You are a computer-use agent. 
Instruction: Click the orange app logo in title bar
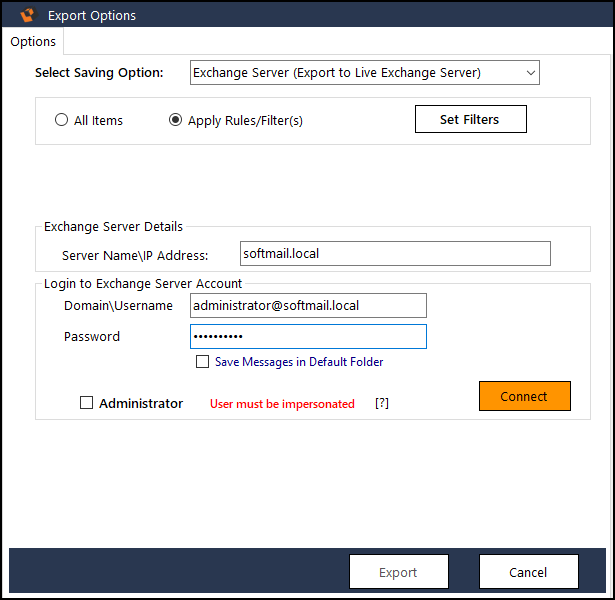(28, 15)
